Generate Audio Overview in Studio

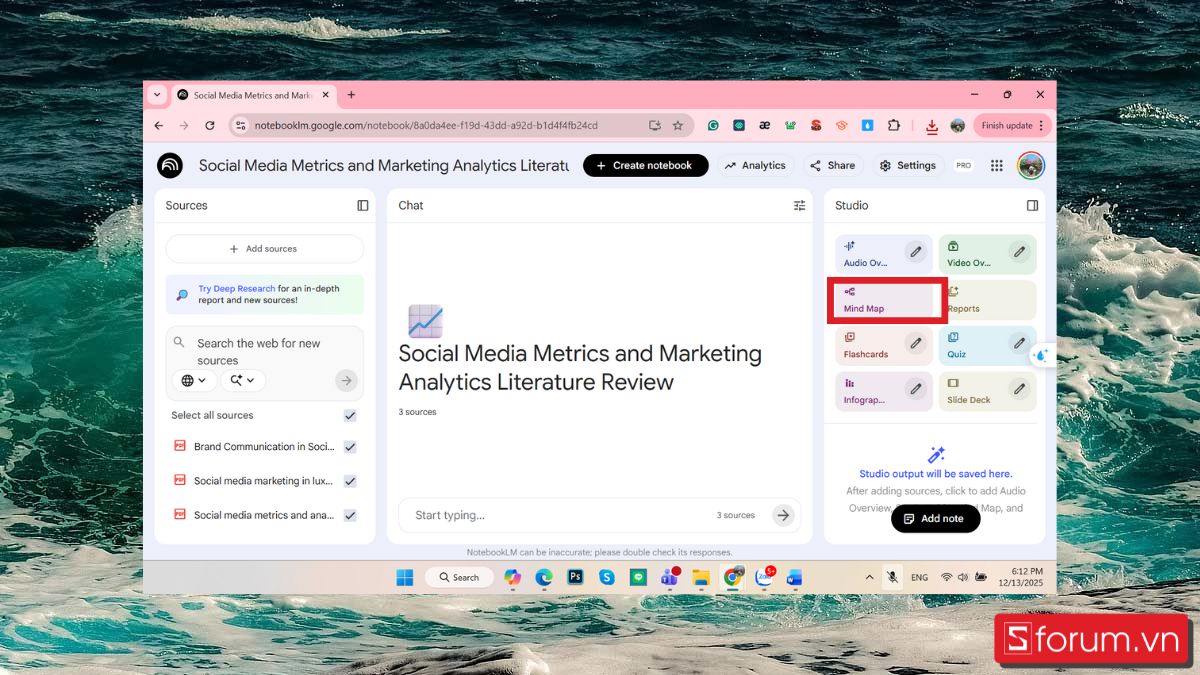[x=883, y=254]
